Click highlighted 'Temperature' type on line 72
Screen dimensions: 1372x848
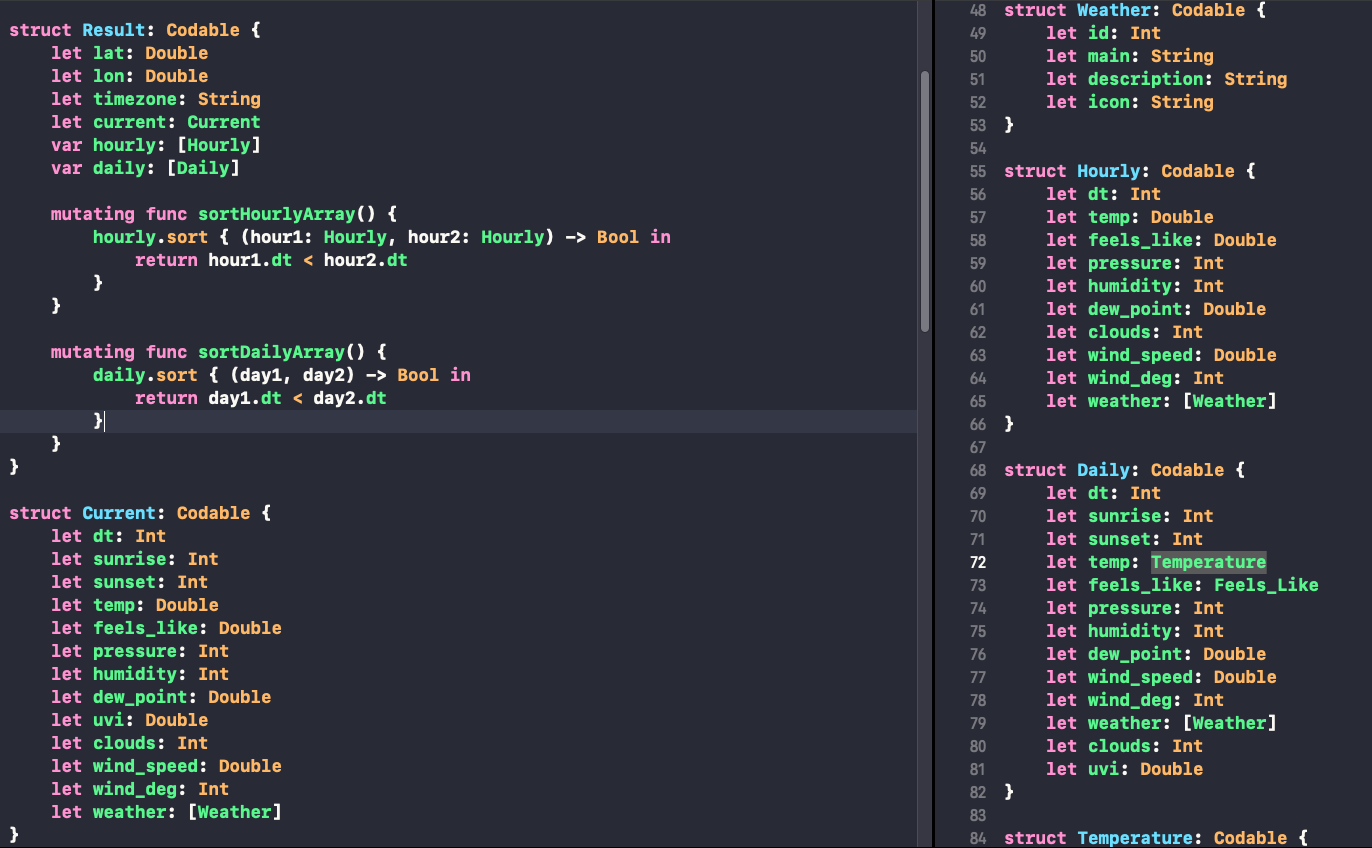(1208, 562)
